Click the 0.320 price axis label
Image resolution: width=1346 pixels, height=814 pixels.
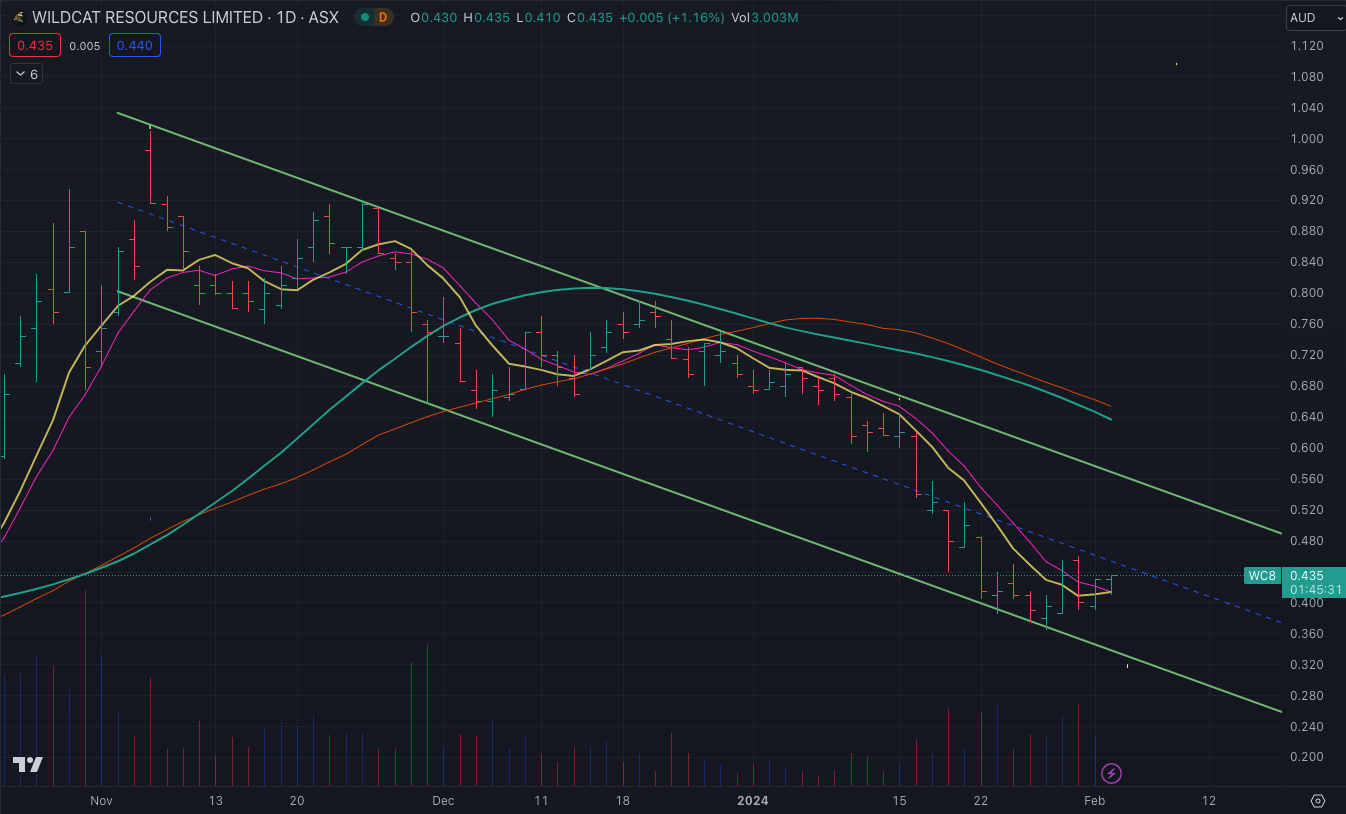(x=1307, y=664)
